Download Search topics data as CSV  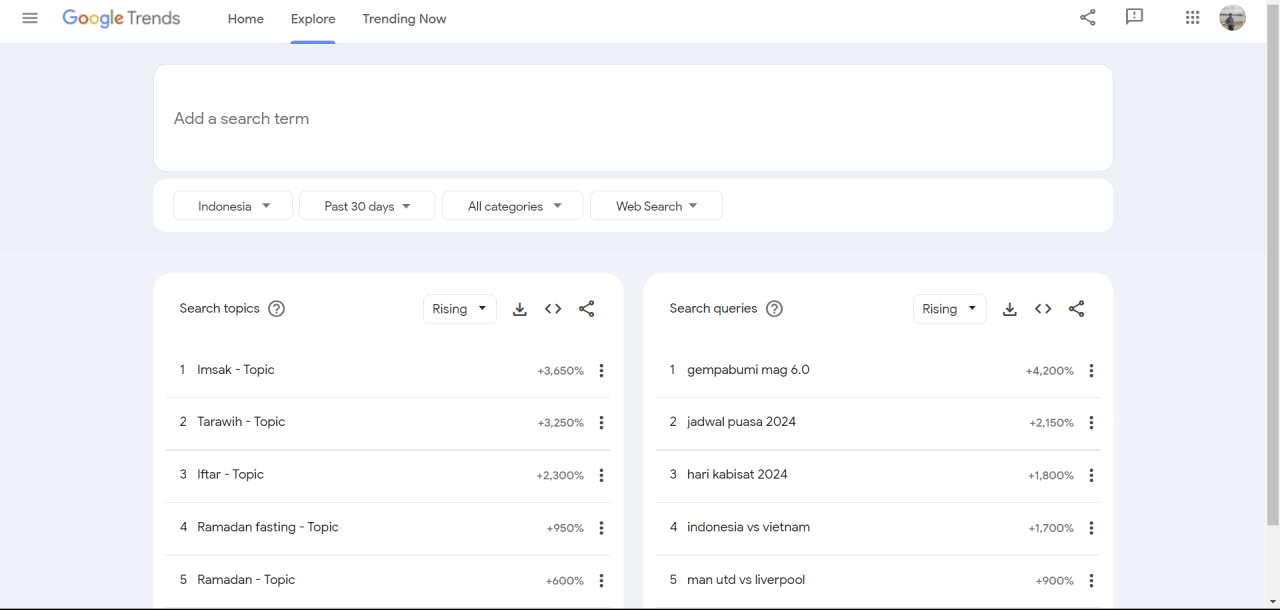tap(520, 309)
